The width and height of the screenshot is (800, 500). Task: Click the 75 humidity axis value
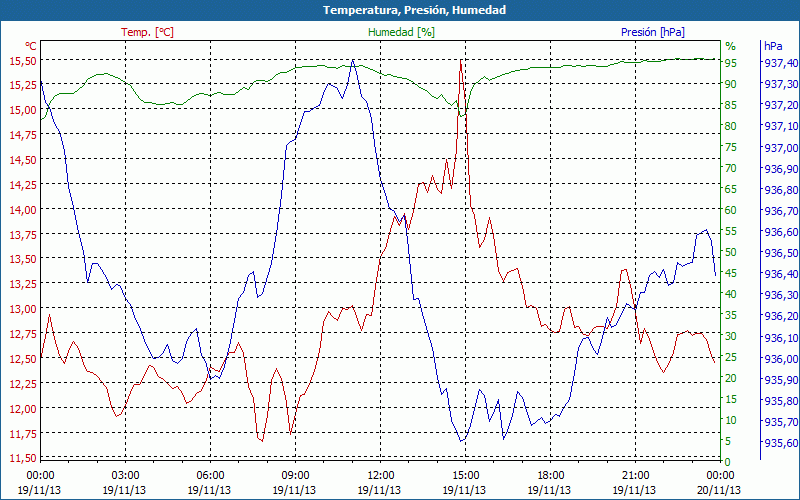point(731,147)
